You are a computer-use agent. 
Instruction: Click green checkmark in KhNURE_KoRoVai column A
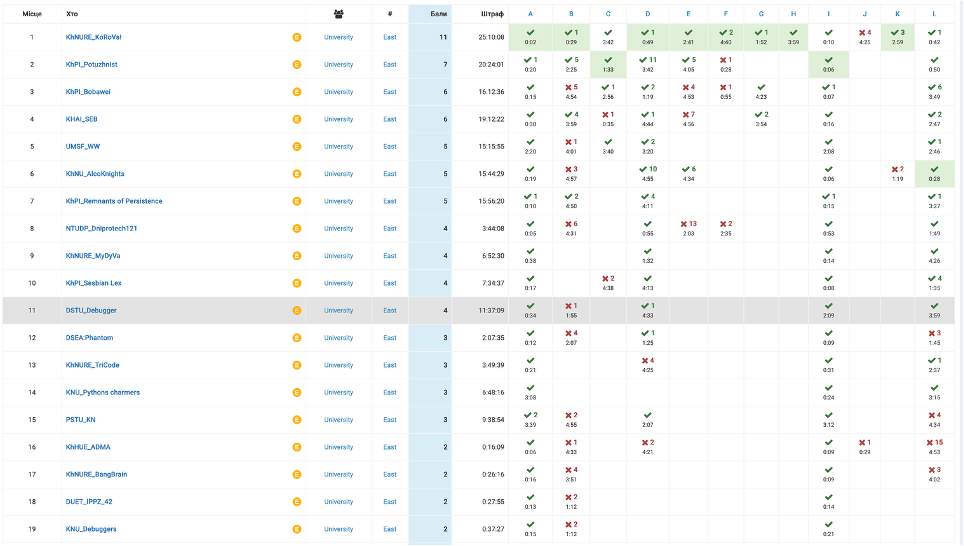point(531,33)
